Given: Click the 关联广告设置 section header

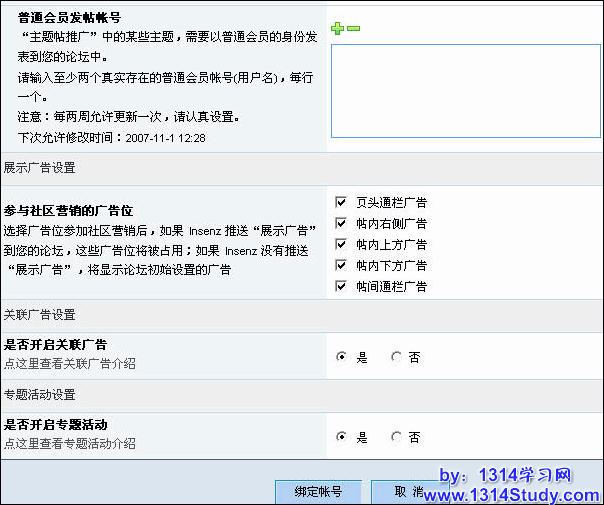Looking at the screenshot, I should 39,315.
